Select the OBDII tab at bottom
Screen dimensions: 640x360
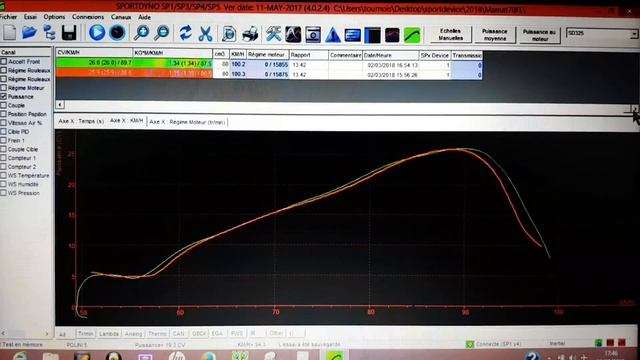pos(199,334)
